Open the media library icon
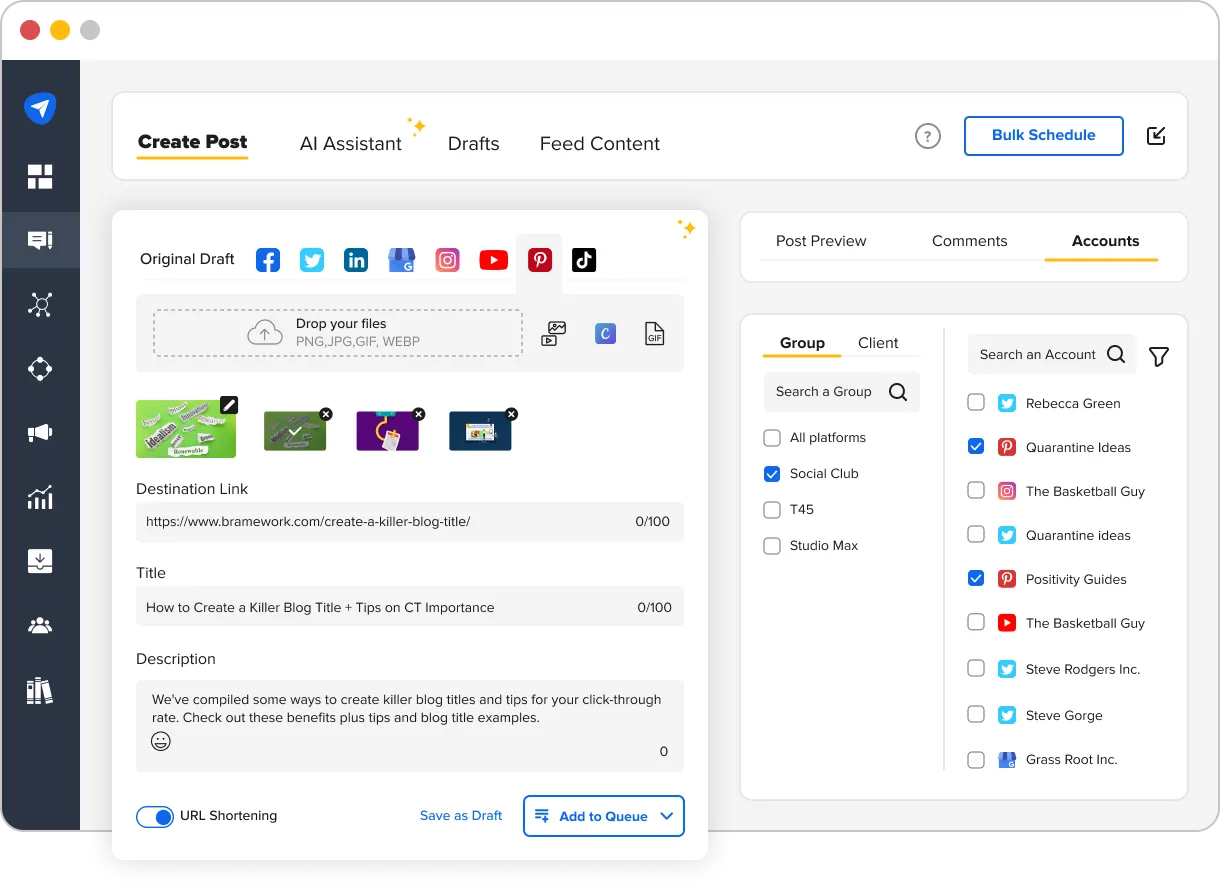Image resolution: width=1220 pixels, height=890 pixels. [552, 334]
